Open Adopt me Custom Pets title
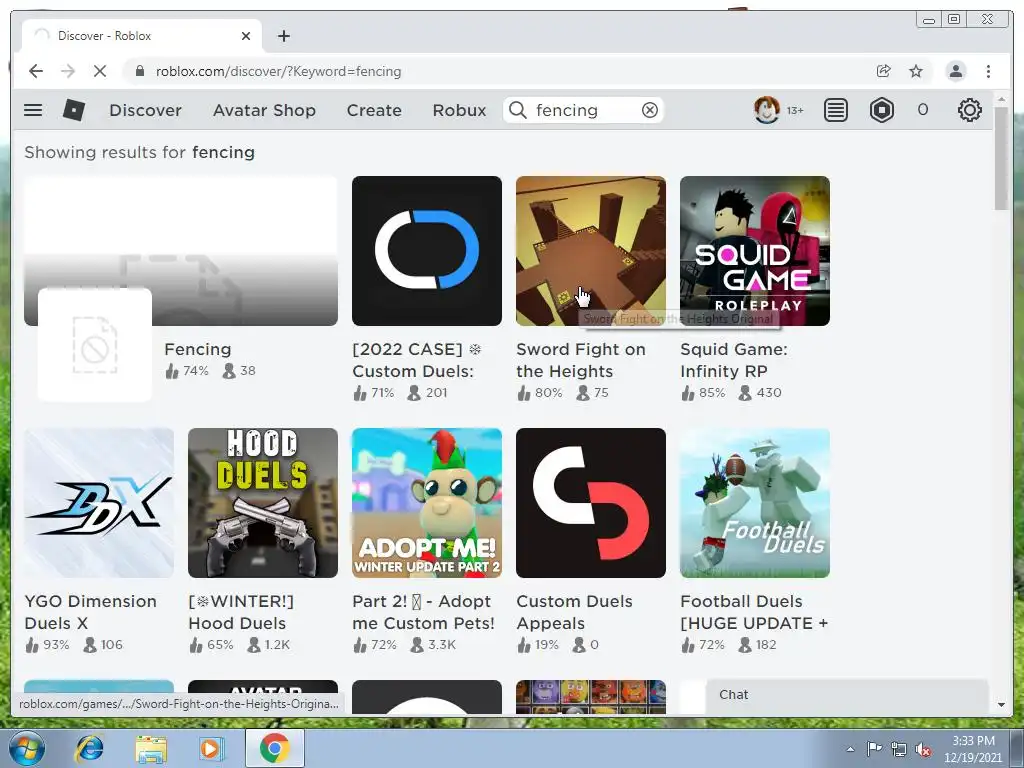This screenshot has width=1024, height=768. pos(423,612)
